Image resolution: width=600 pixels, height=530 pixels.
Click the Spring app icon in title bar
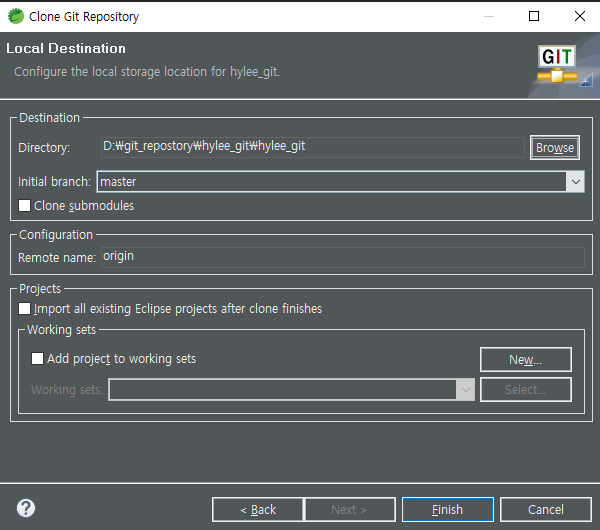[16, 16]
